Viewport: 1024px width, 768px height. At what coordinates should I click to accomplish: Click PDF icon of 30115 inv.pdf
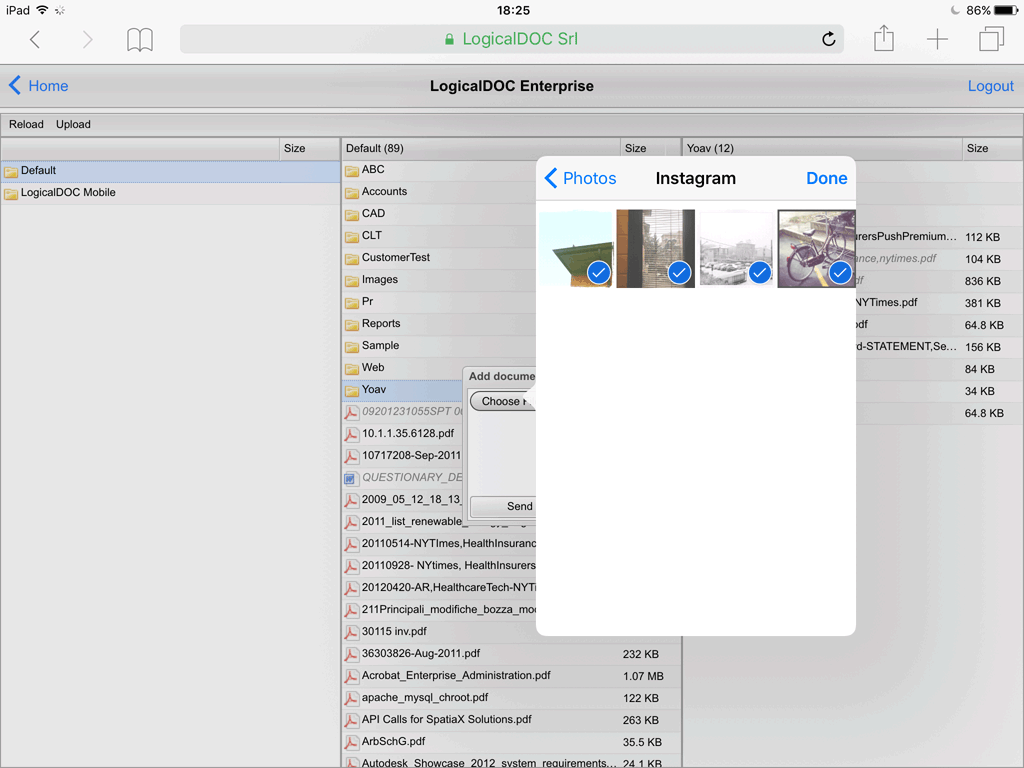[351, 633]
